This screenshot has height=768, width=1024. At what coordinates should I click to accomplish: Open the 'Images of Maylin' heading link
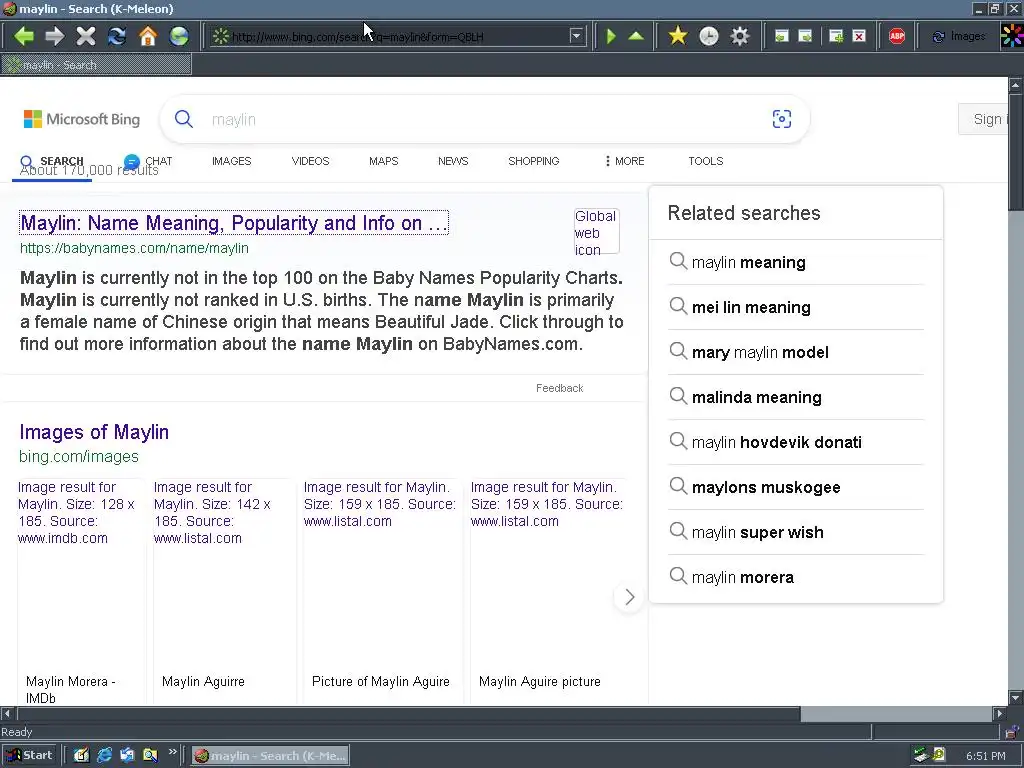coord(94,432)
